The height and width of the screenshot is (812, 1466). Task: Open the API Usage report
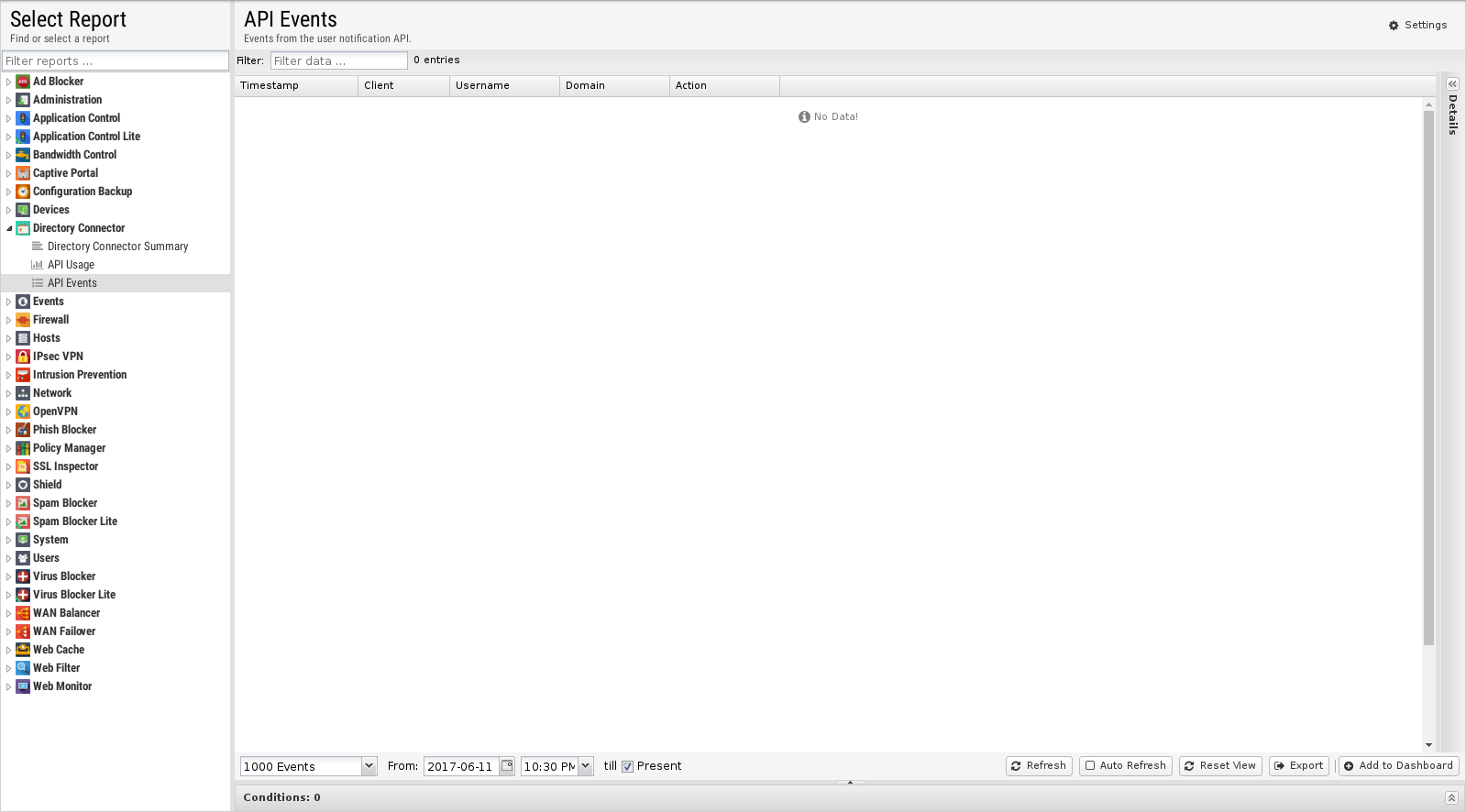[x=71, y=265]
